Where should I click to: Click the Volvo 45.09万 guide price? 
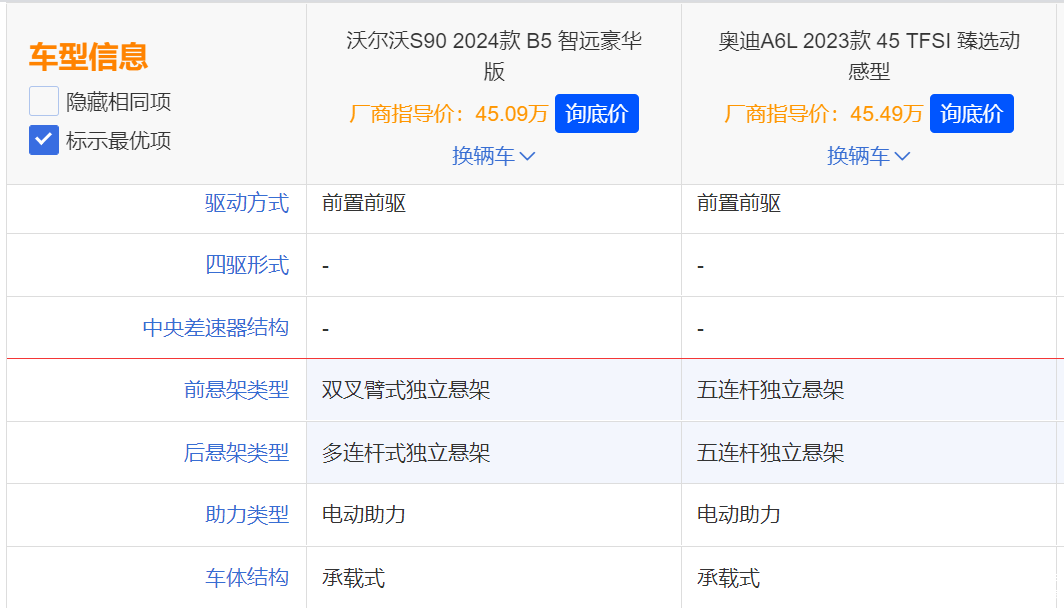(x=511, y=114)
